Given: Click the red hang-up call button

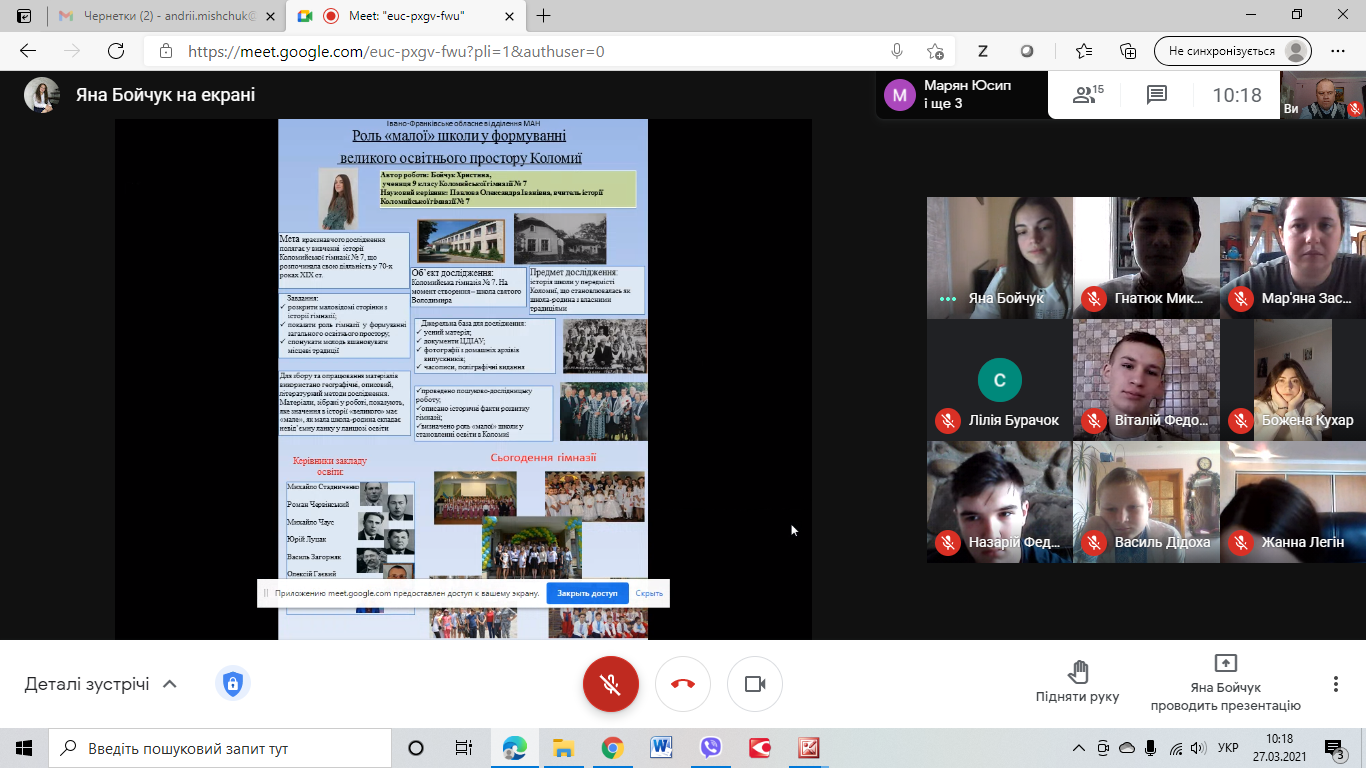Looking at the screenshot, I should pos(683,684).
